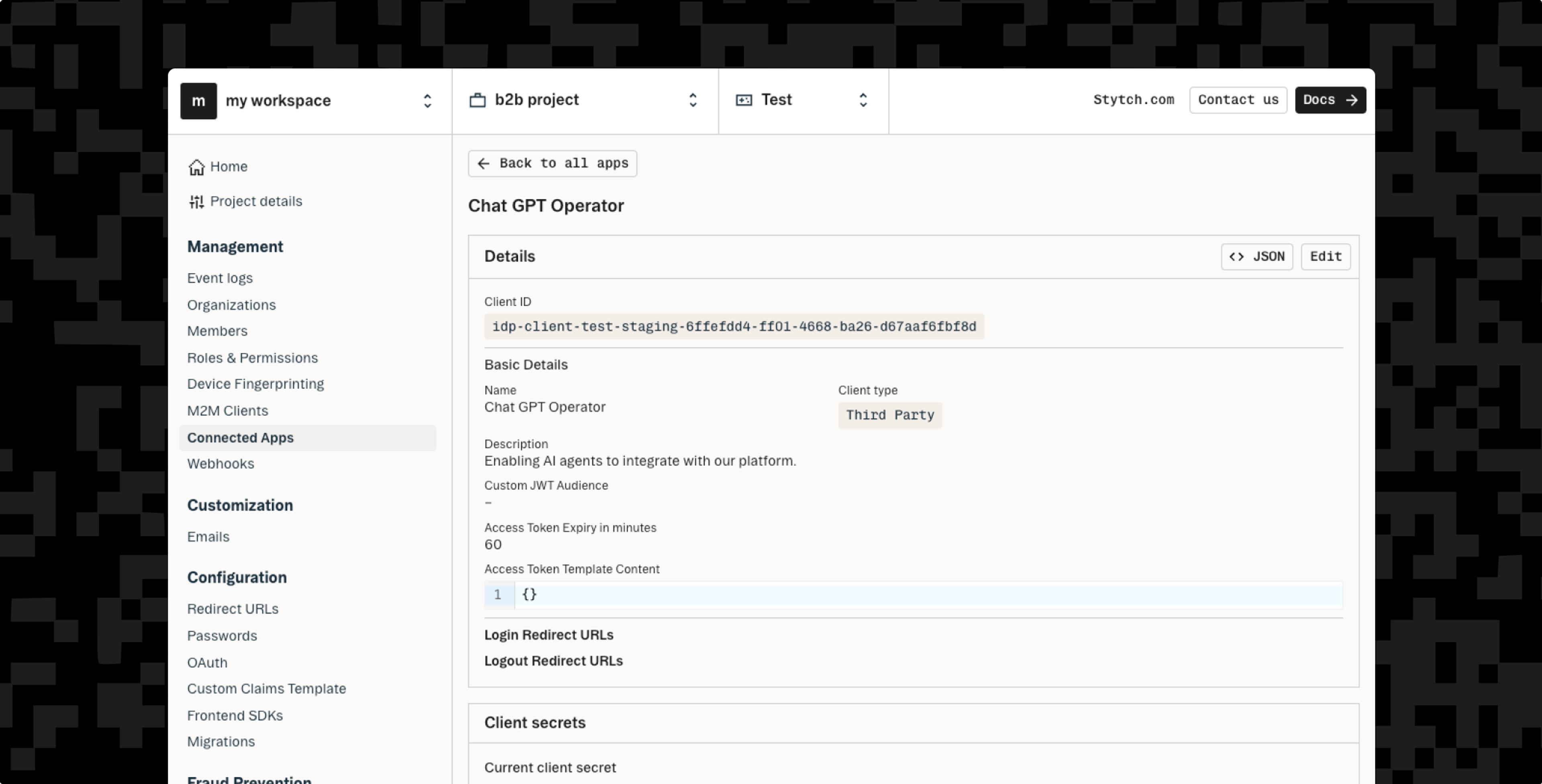The height and width of the screenshot is (784, 1542).
Task: Click the Home icon in sidebar
Action: pyautogui.click(x=196, y=167)
